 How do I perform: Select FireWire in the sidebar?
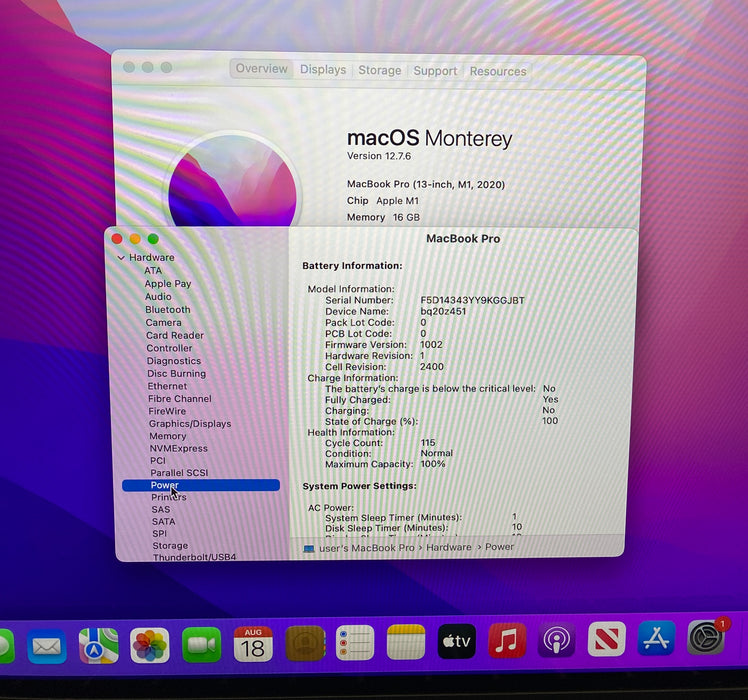pos(167,411)
